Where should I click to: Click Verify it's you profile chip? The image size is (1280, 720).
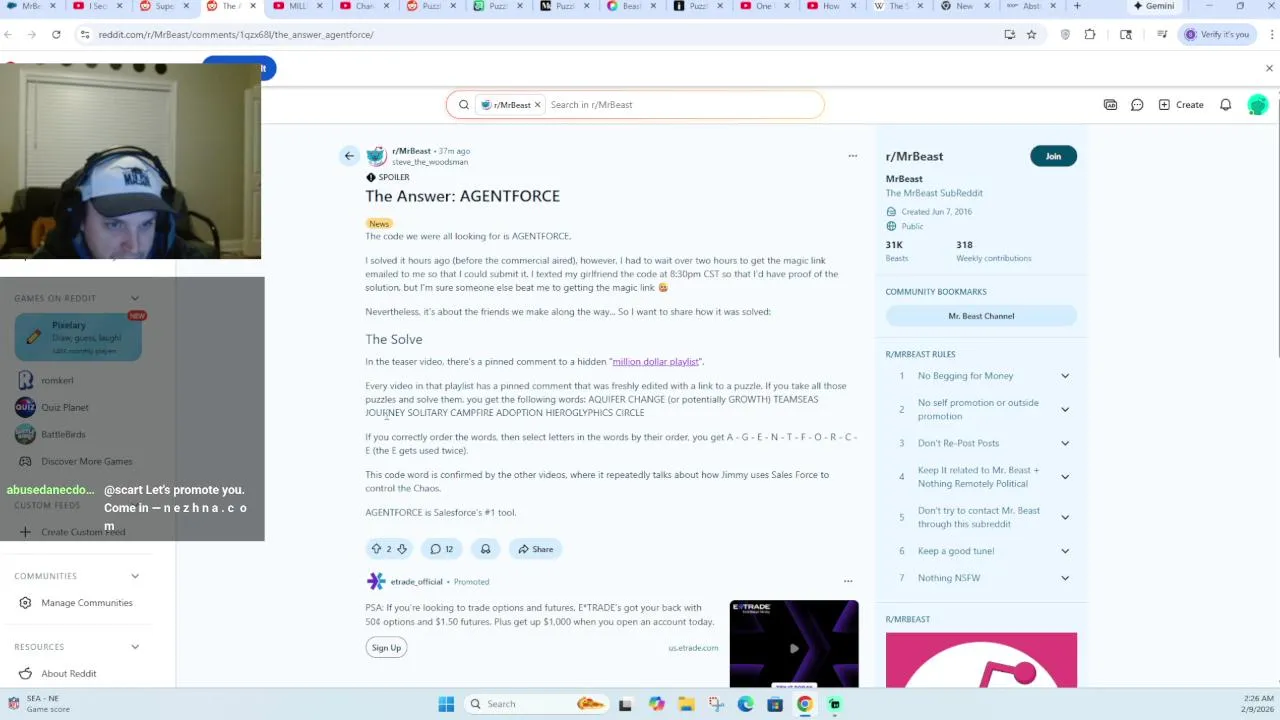(1216, 34)
